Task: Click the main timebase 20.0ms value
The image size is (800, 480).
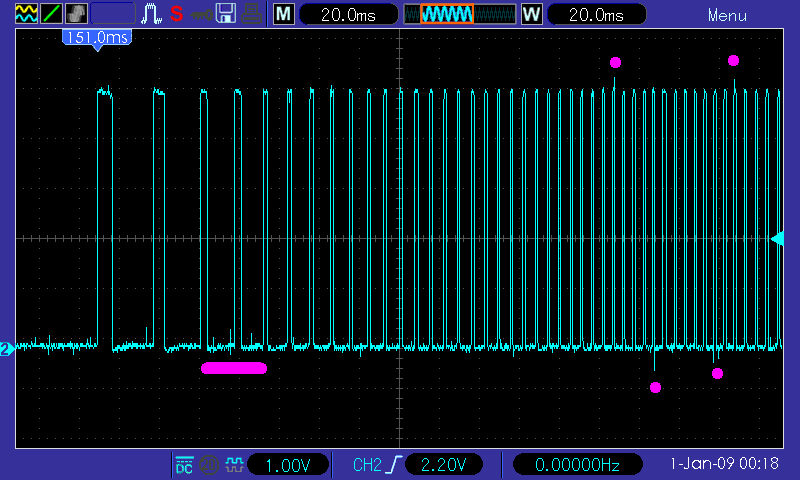Action: click(x=348, y=14)
